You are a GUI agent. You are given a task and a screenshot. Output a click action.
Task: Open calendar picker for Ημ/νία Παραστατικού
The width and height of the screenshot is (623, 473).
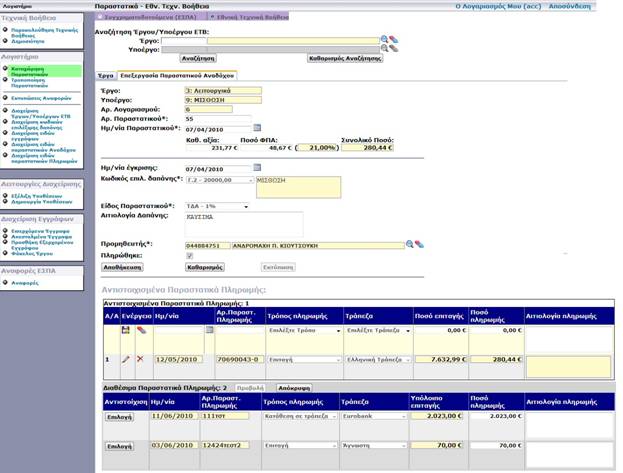[257, 129]
